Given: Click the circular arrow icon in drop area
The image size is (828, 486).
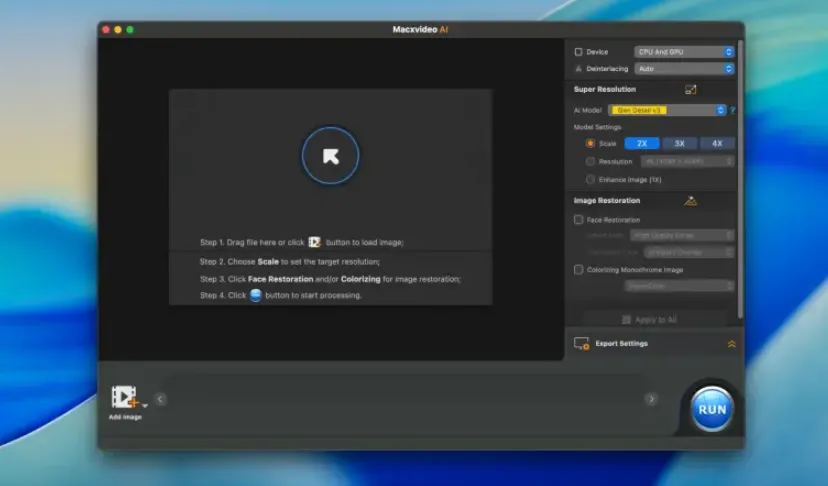Looking at the screenshot, I should 331,155.
